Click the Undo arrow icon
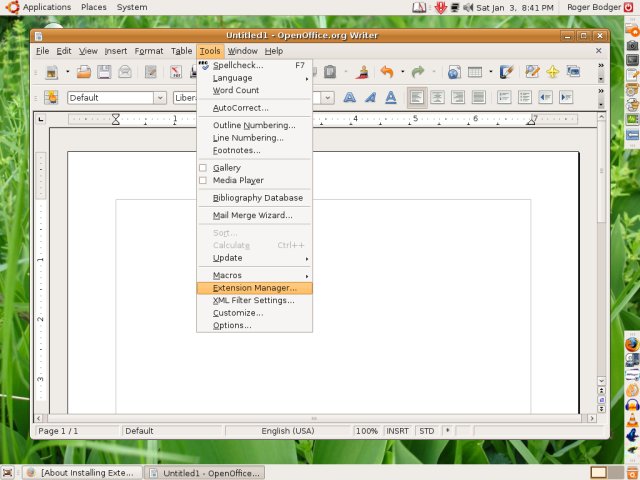Image resolution: width=640 pixels, height=480 pixels. pos(387,72)
